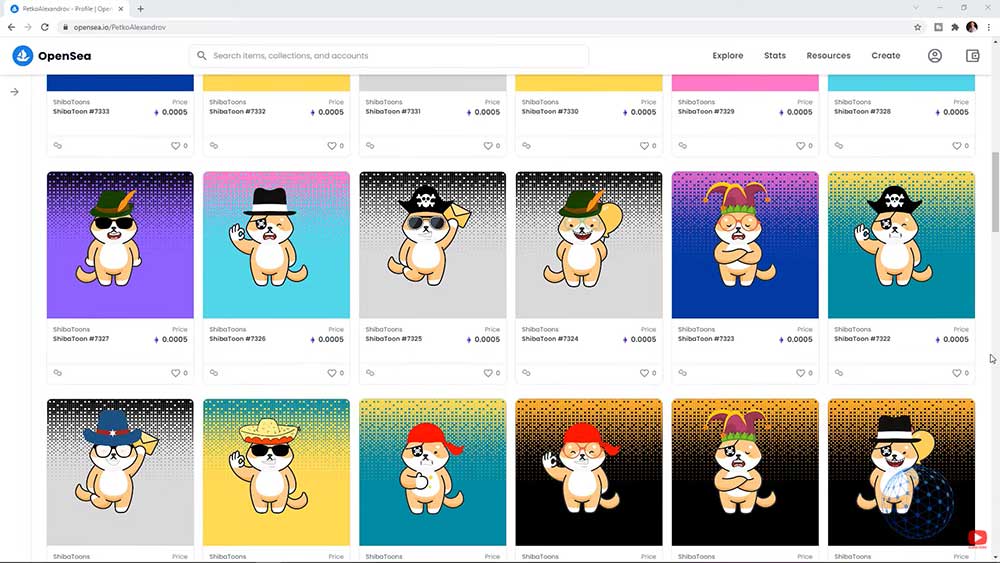The image size is (1000, 563).
Task: Expand the sidebar filter arrow
Action: point(15,92)
